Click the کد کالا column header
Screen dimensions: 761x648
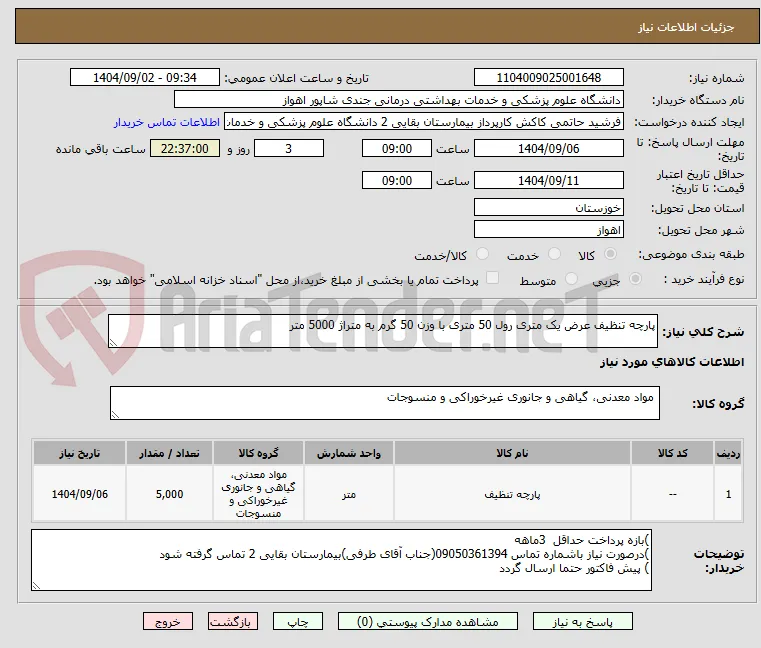click(x=672, y=453)
